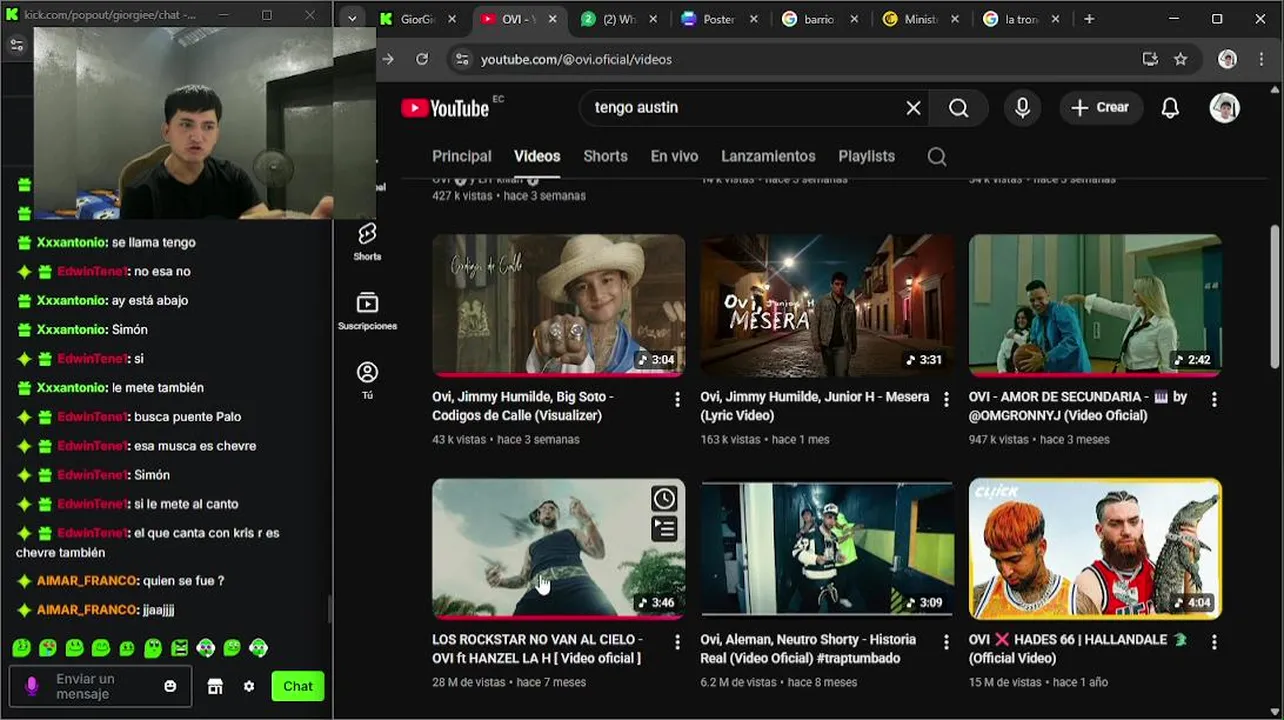Open Kick chat settings gear
Viewport: 1284px width, 720px height.
pyautogui.click(x=249, y=686)
